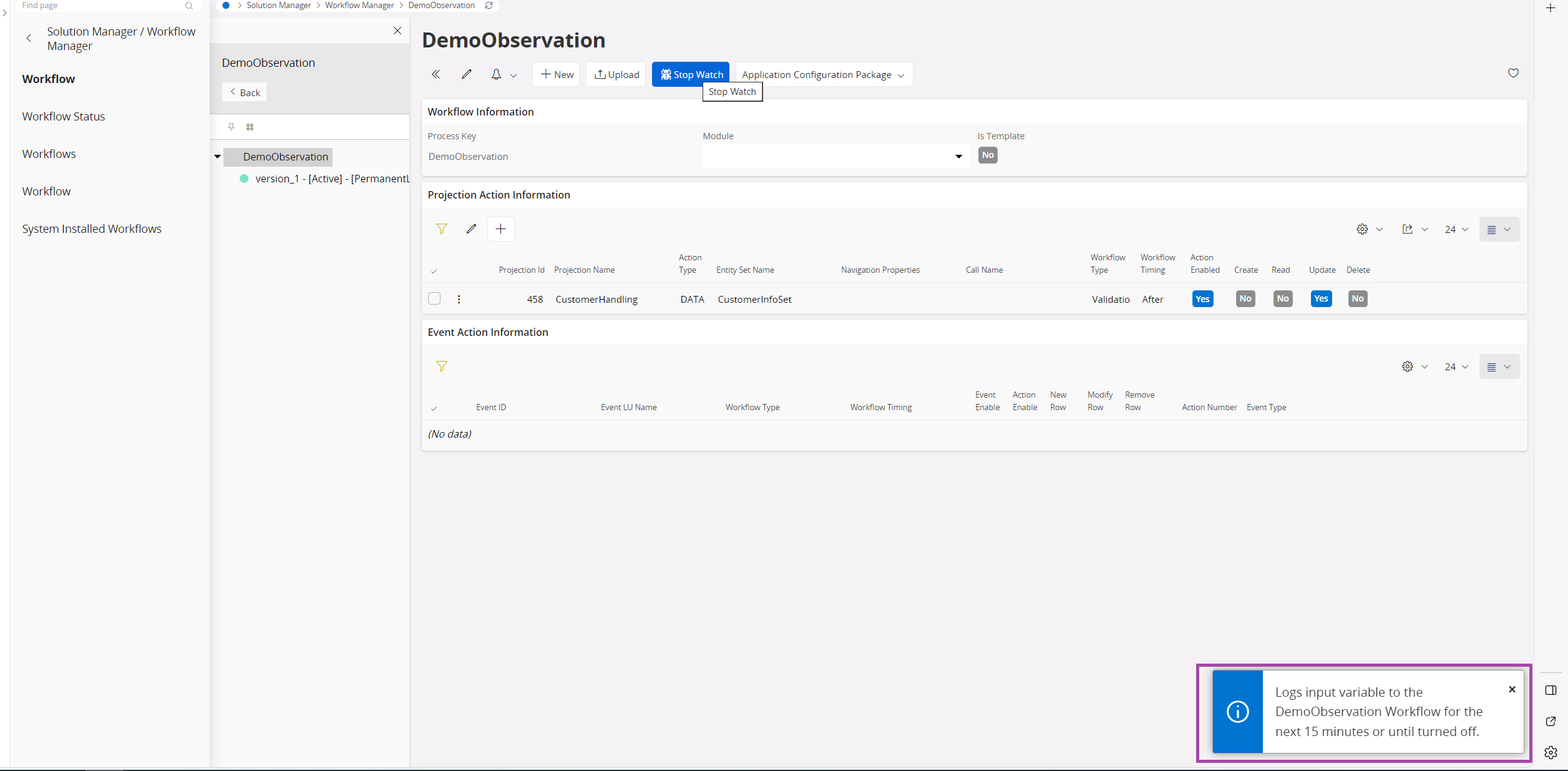1568x771 pixels.
Task: Check the CustomerHandling row checkbox
Action: (x=434, y=298)
